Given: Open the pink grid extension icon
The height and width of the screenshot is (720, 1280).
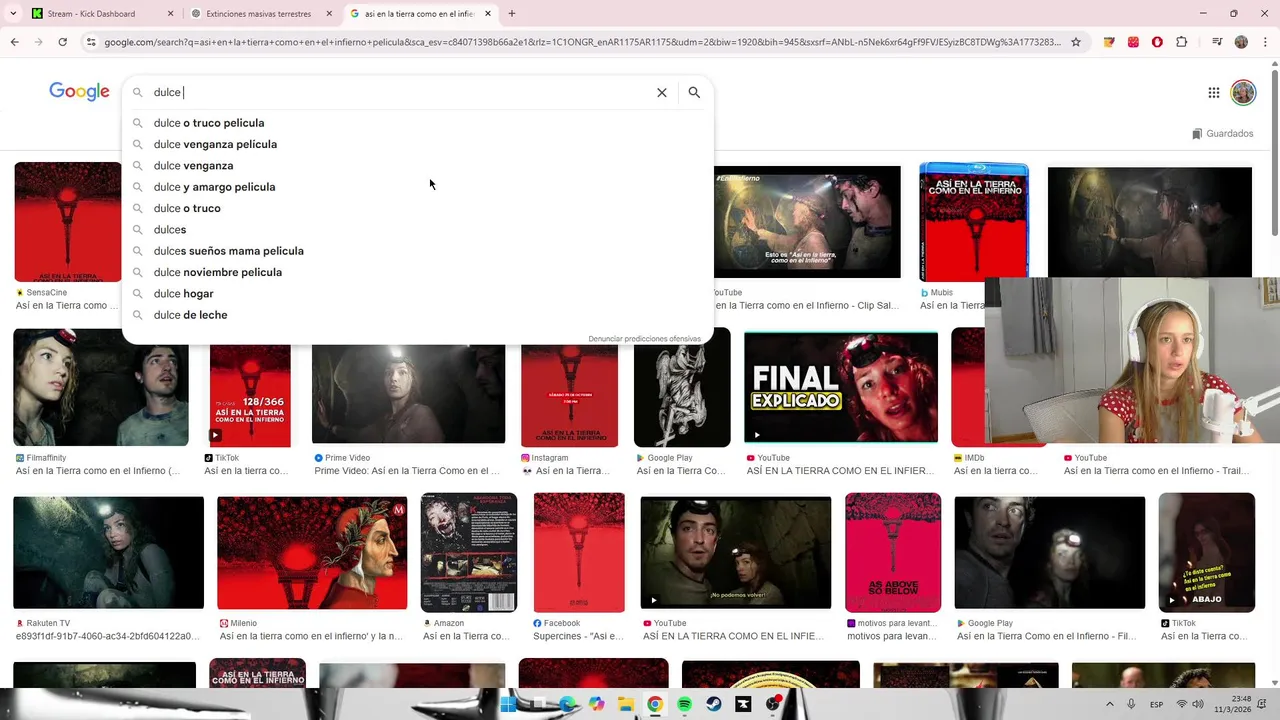Looking at the screenshot, I should point(1133,42).
